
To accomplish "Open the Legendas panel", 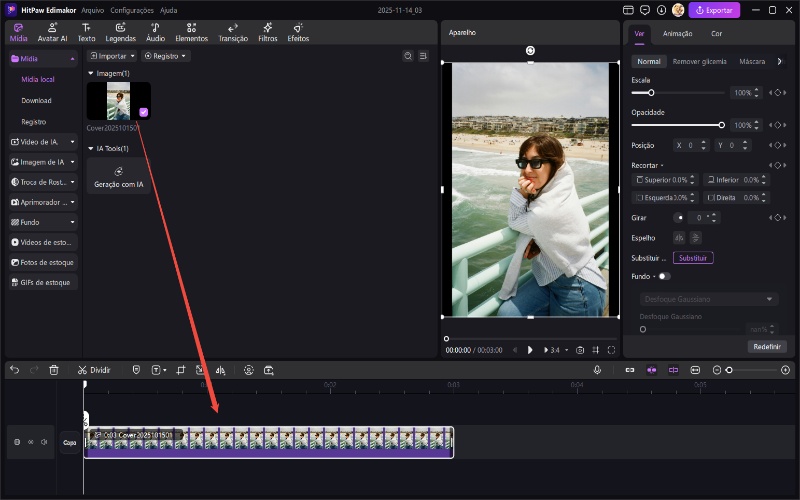I will tap(120, 32).
